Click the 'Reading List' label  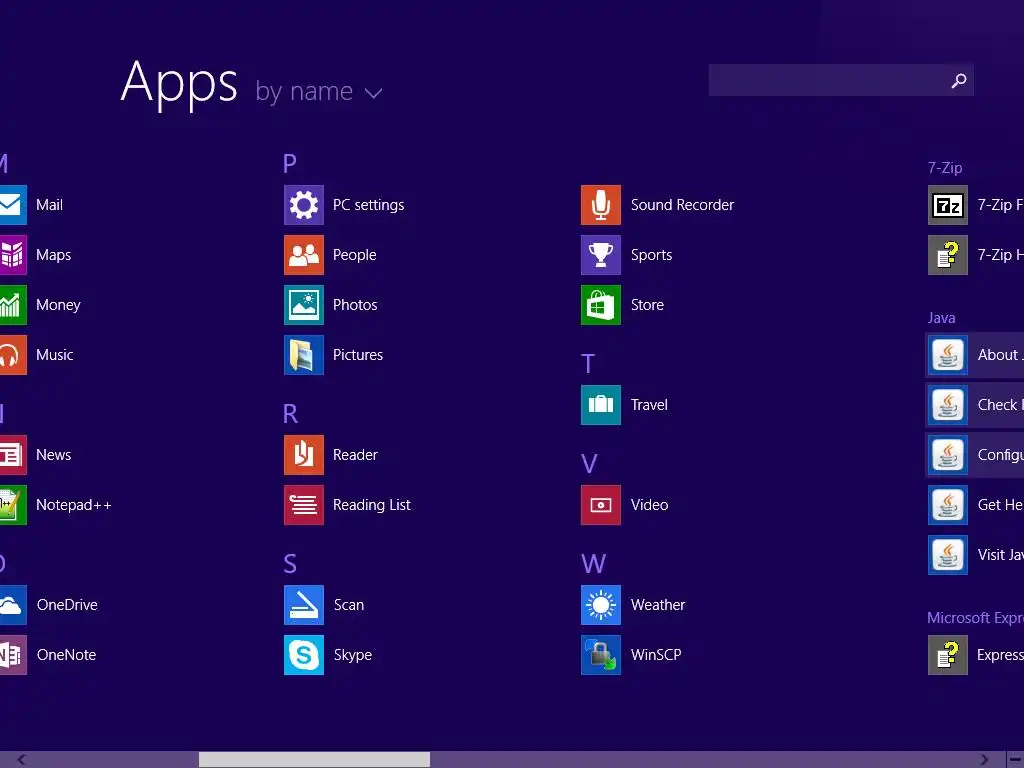[372, 505]
